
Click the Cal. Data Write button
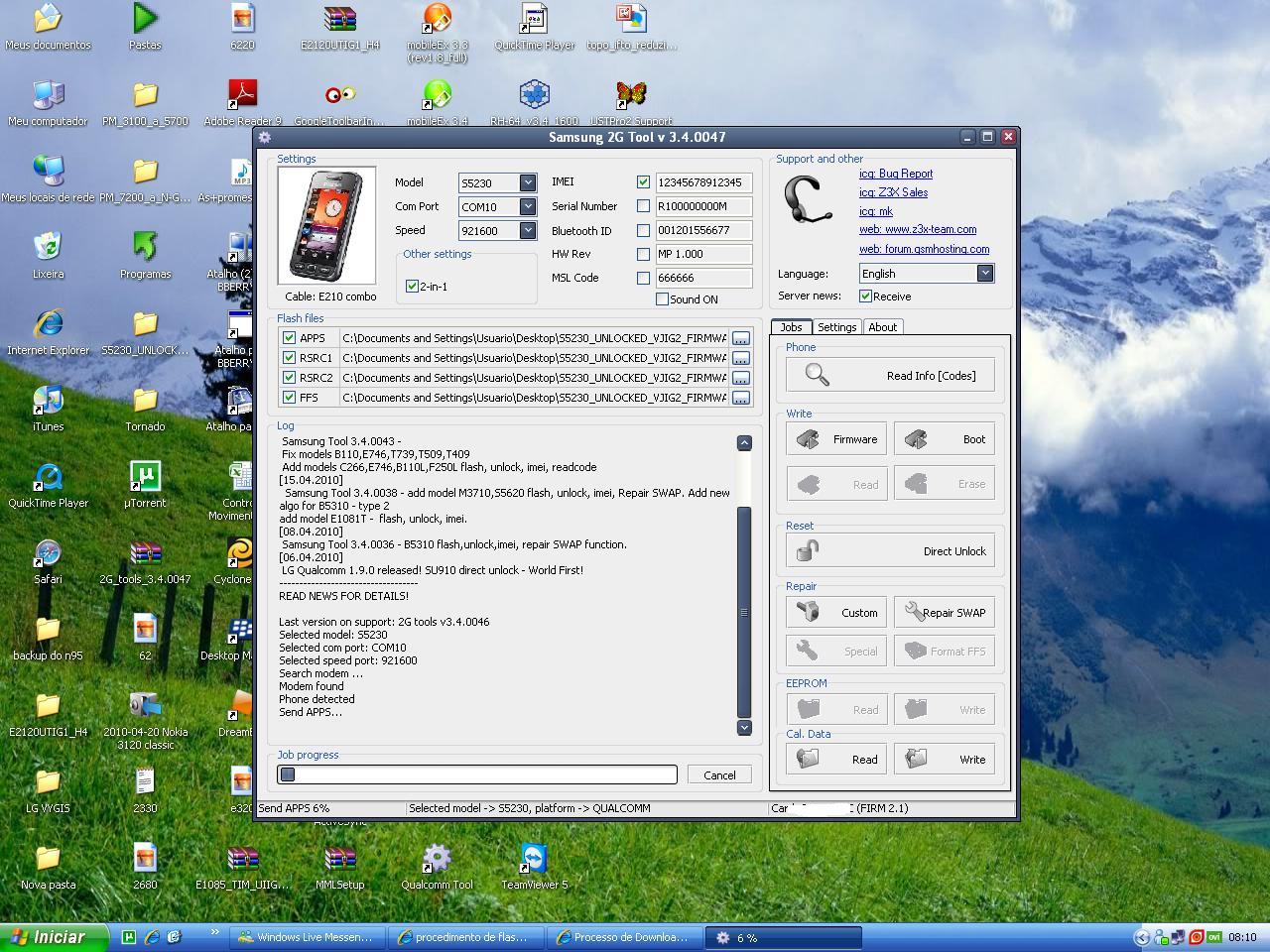tap(945, 760)
